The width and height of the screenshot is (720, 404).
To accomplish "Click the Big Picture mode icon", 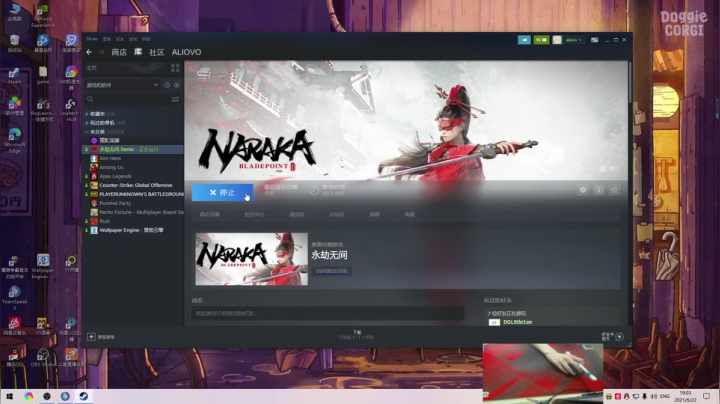I will point(595,40).
